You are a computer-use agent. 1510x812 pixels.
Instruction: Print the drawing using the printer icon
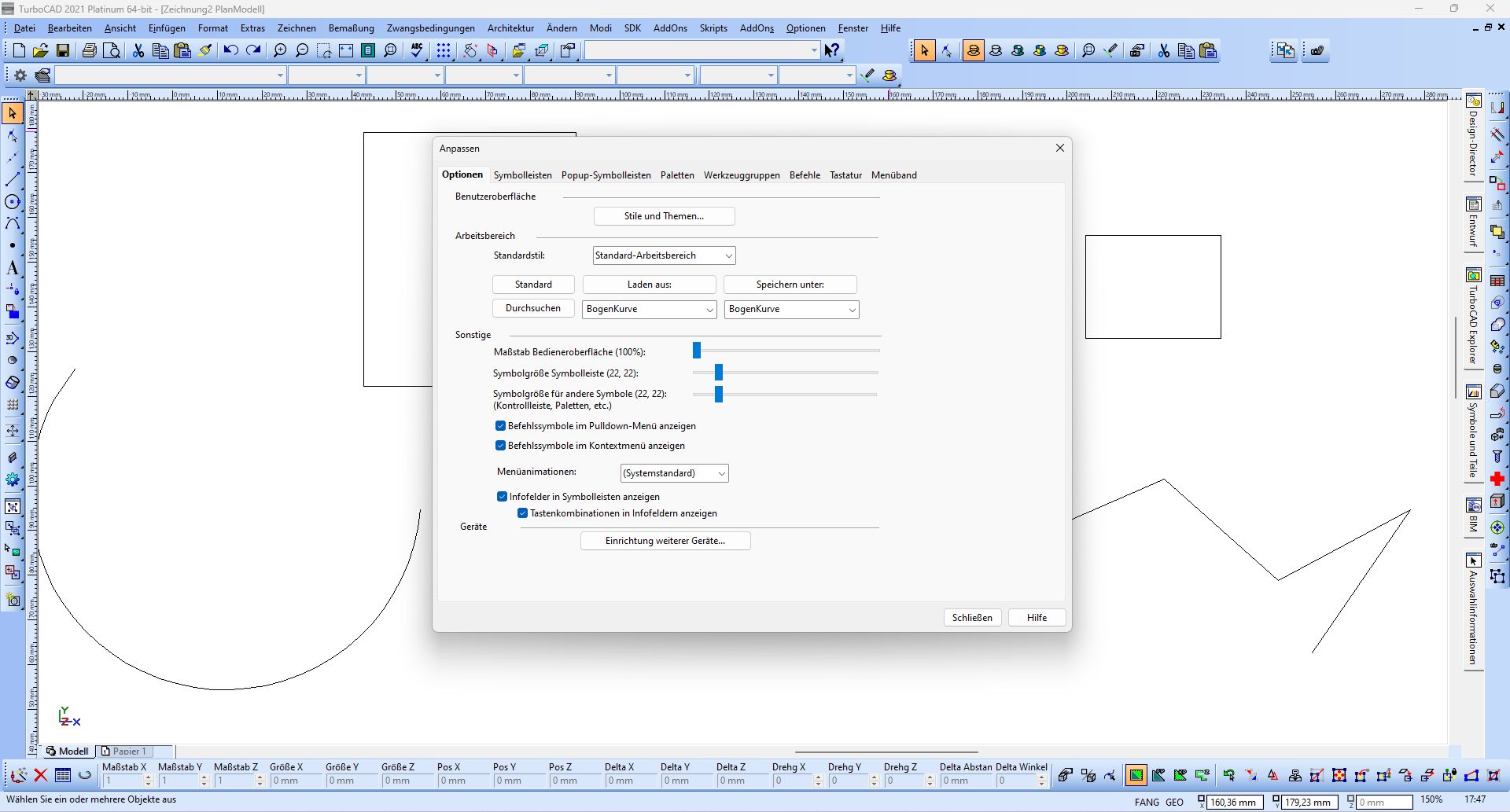tap(90, 51)
